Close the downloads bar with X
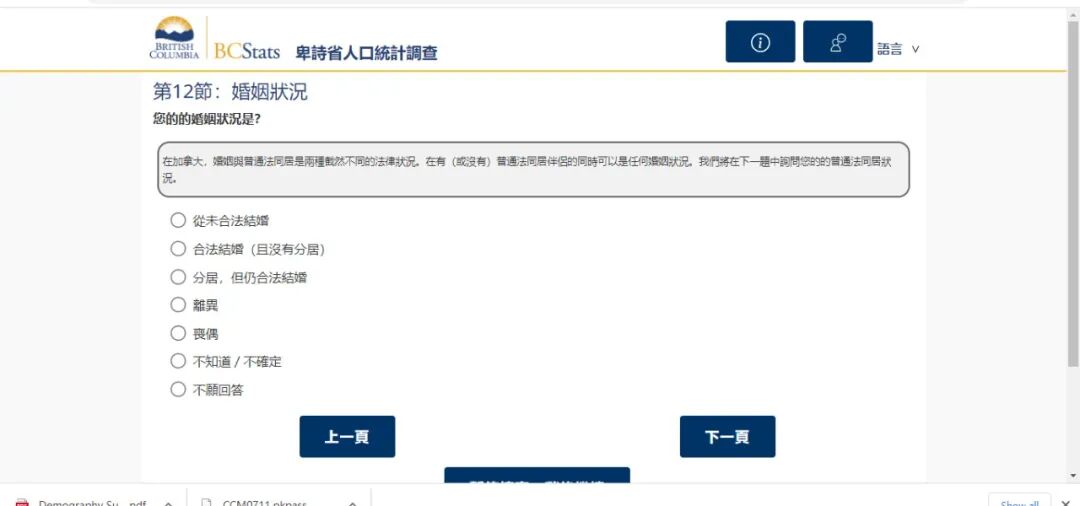Viewport: 1080px width, 506px height. click(x=1068, y=503)
